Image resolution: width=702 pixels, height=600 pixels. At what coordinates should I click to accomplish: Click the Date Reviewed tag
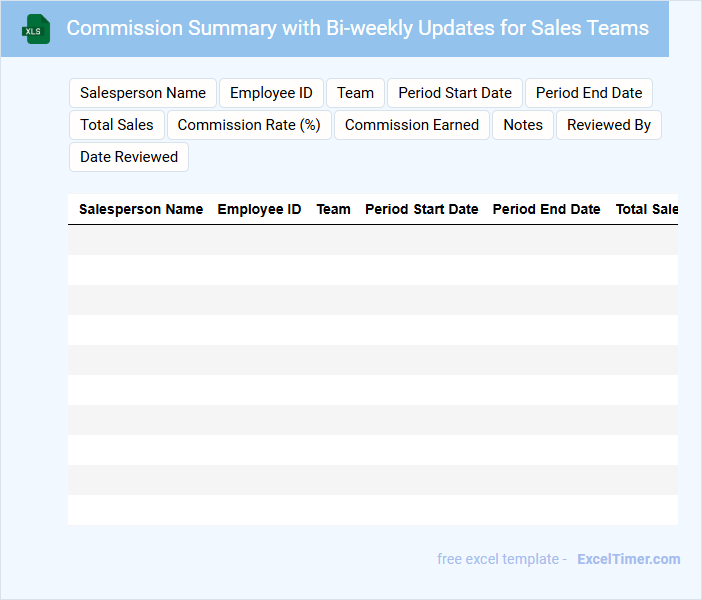coord(129,157)
